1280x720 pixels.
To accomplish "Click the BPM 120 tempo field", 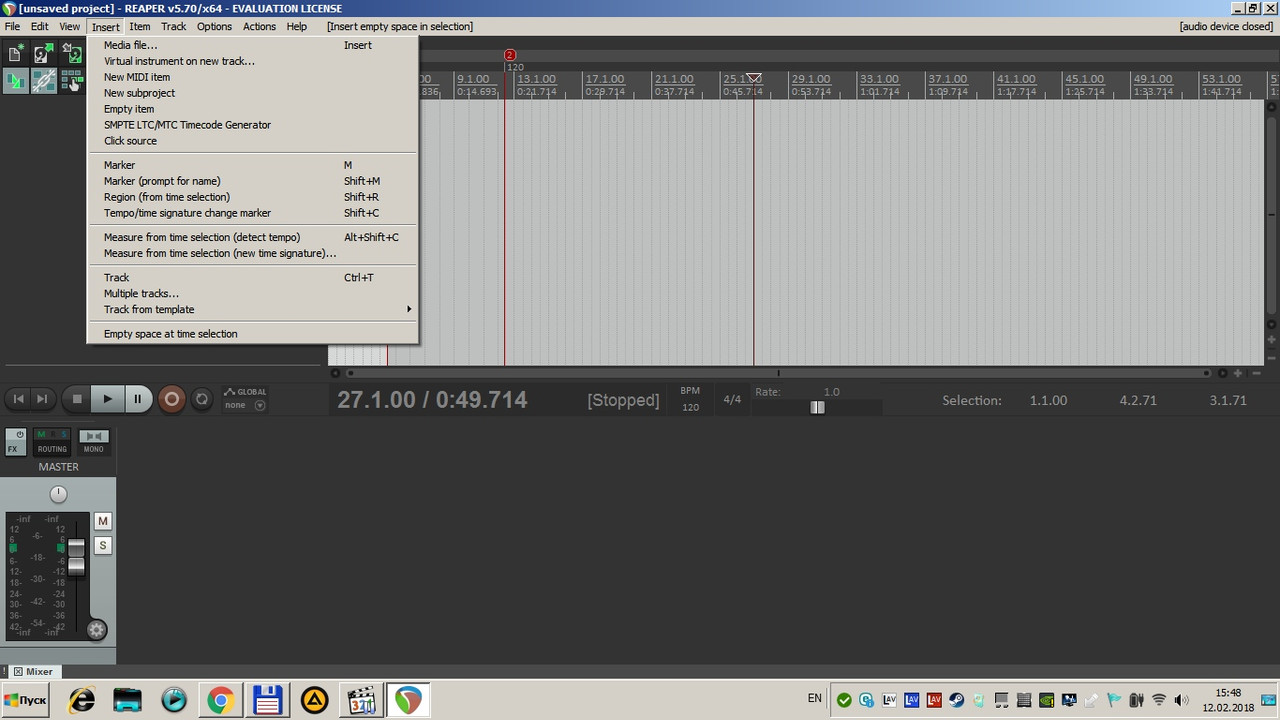I will click(x=690, y=408).
